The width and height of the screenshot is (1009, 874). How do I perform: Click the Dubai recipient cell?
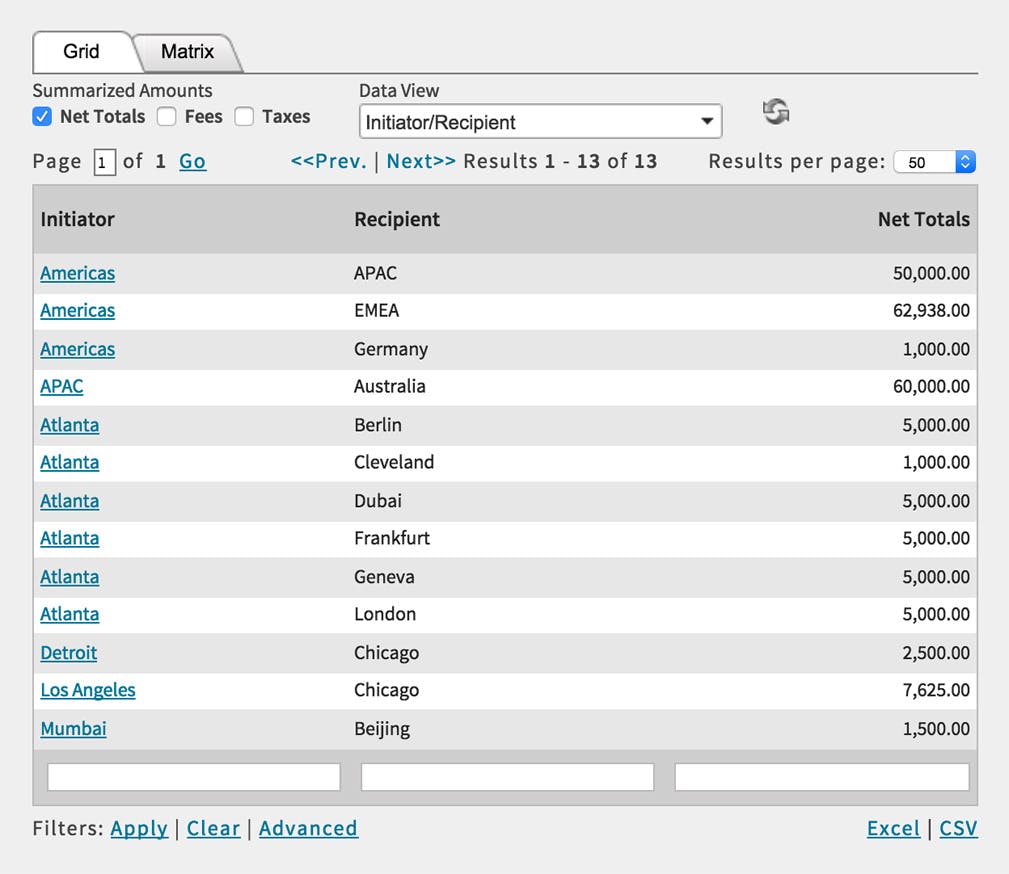[x=378, y=501]
